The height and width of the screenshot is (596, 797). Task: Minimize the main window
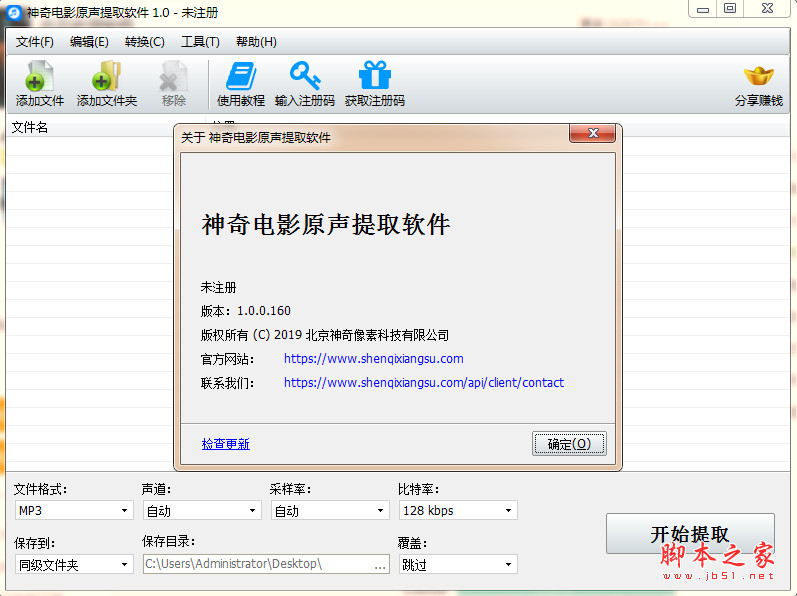703,9
